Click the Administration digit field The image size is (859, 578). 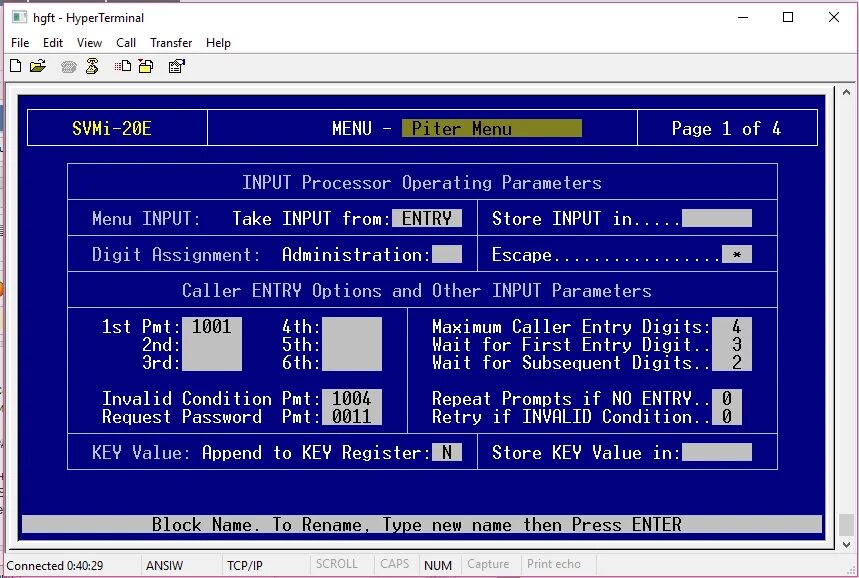click(446, 254)
